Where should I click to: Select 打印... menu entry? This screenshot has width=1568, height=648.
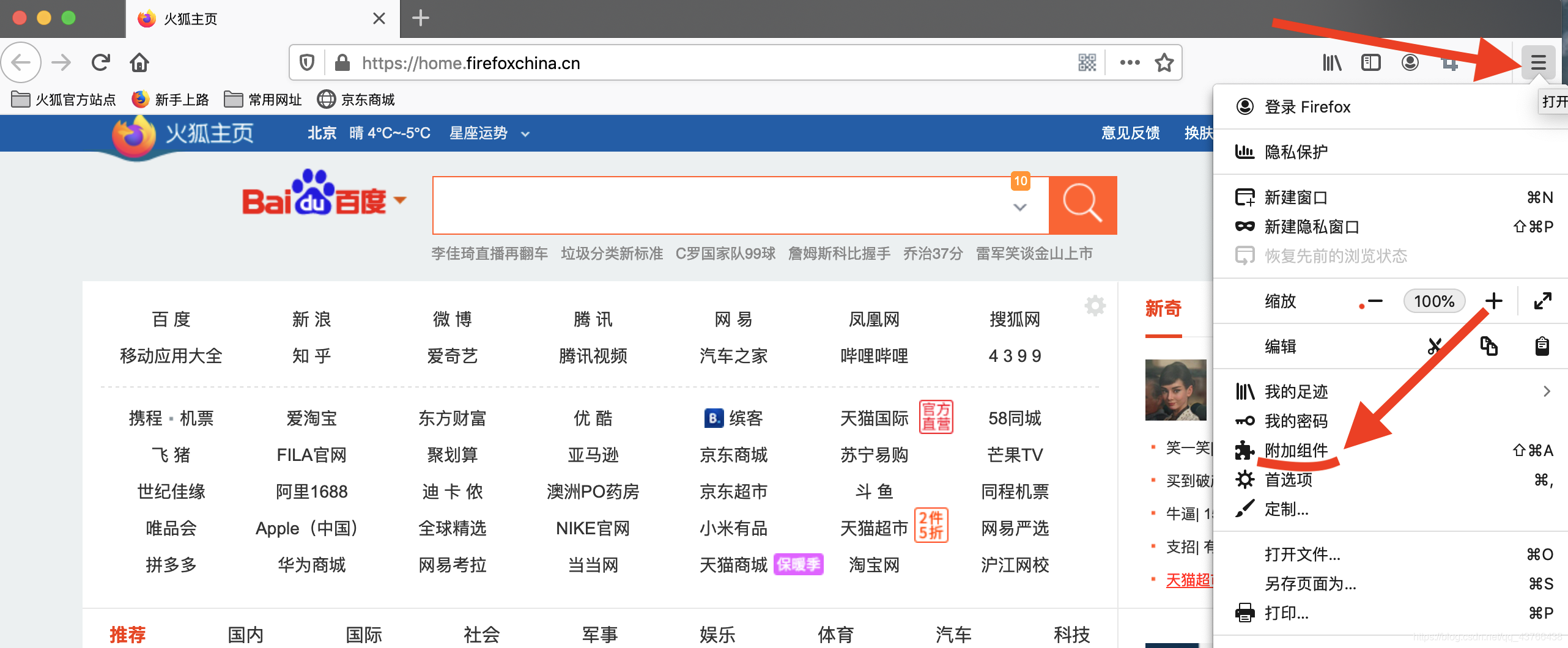coord(1391,613)
